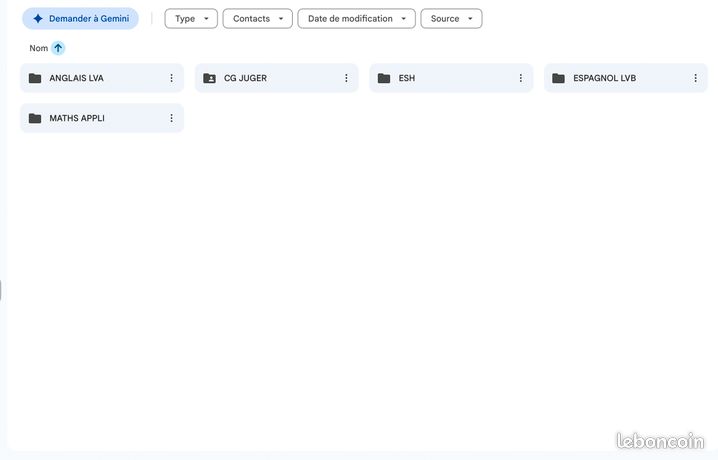Open more options for CG JUGER folder
Image resolution: width=718 pixels, height=460 pixels.
coord(346,78)
